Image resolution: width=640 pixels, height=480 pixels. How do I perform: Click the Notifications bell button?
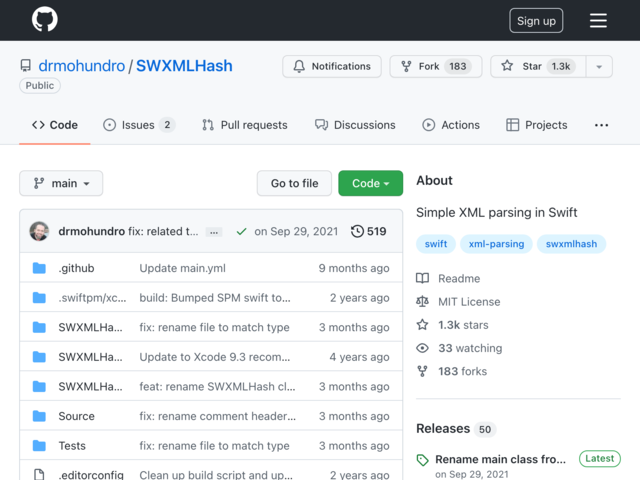332,66
